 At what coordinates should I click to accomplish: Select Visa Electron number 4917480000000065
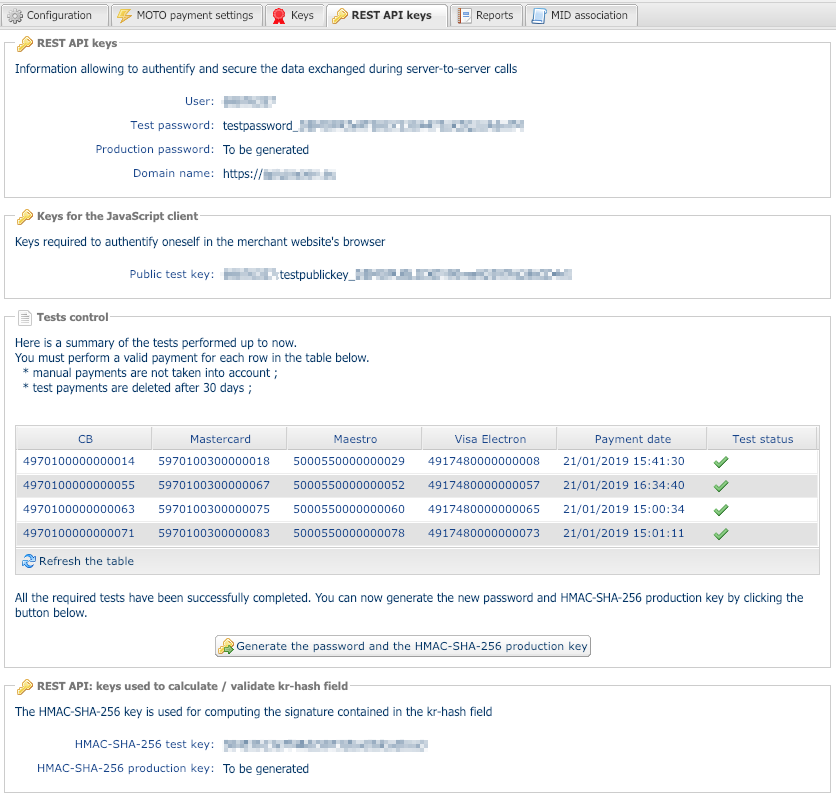click(x=484, y=509)
